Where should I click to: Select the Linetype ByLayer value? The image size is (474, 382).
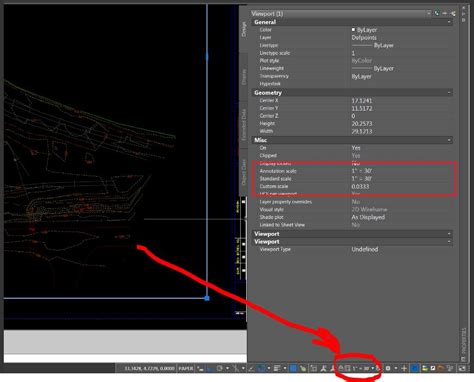(373, 45)
